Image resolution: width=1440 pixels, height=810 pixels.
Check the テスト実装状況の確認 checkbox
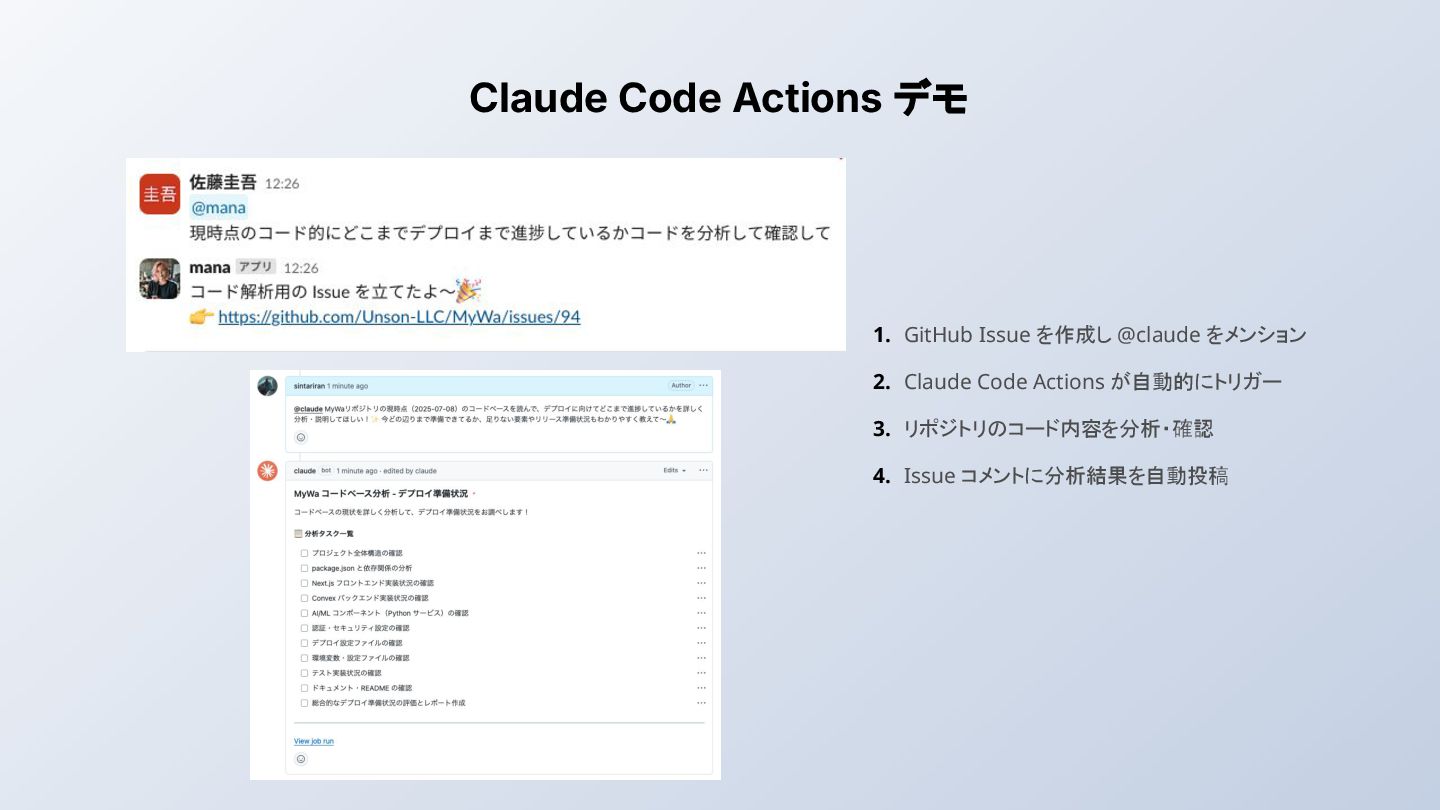(x=304, y=673)
